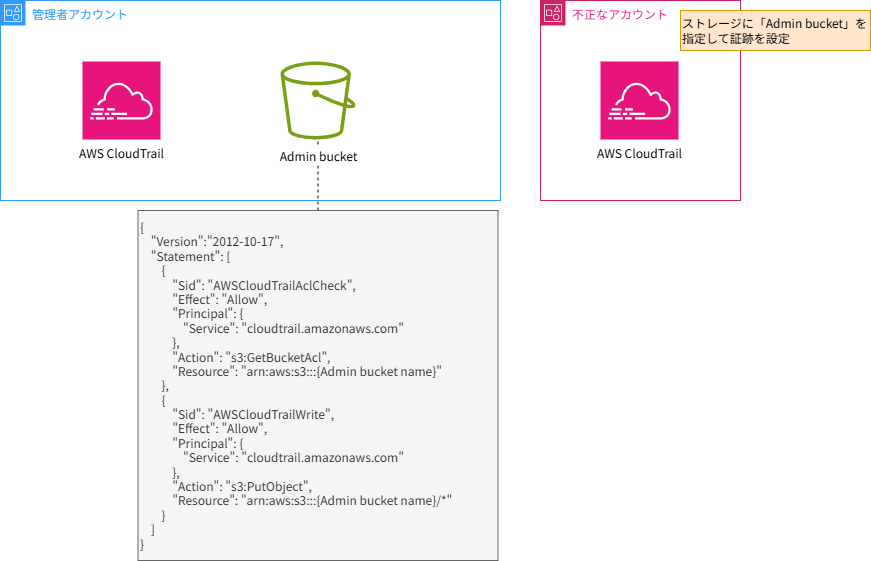Viewport: 871px width, 561px height.
Task: Click the 不正なアカウント title text
Action: [619, 15]
